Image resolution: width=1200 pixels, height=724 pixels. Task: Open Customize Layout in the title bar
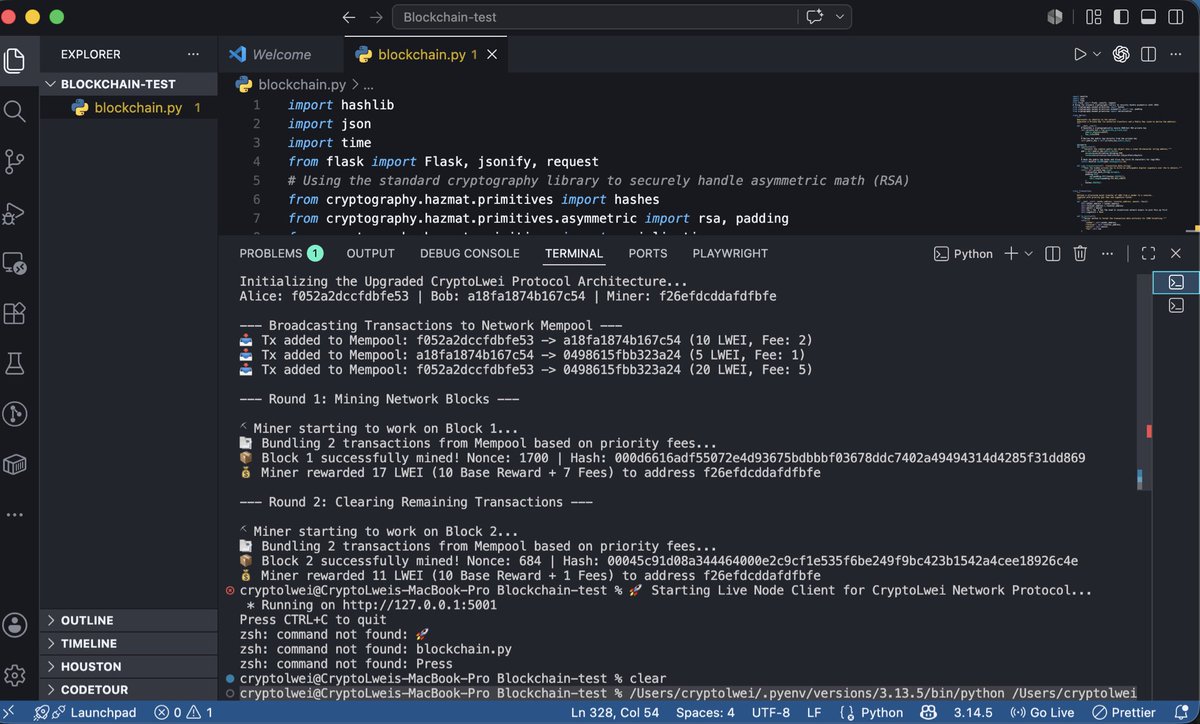[1092, 17]
